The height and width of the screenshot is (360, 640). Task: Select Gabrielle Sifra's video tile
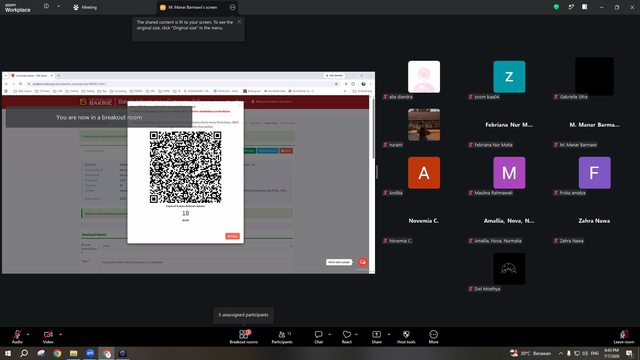pos(594,77)
